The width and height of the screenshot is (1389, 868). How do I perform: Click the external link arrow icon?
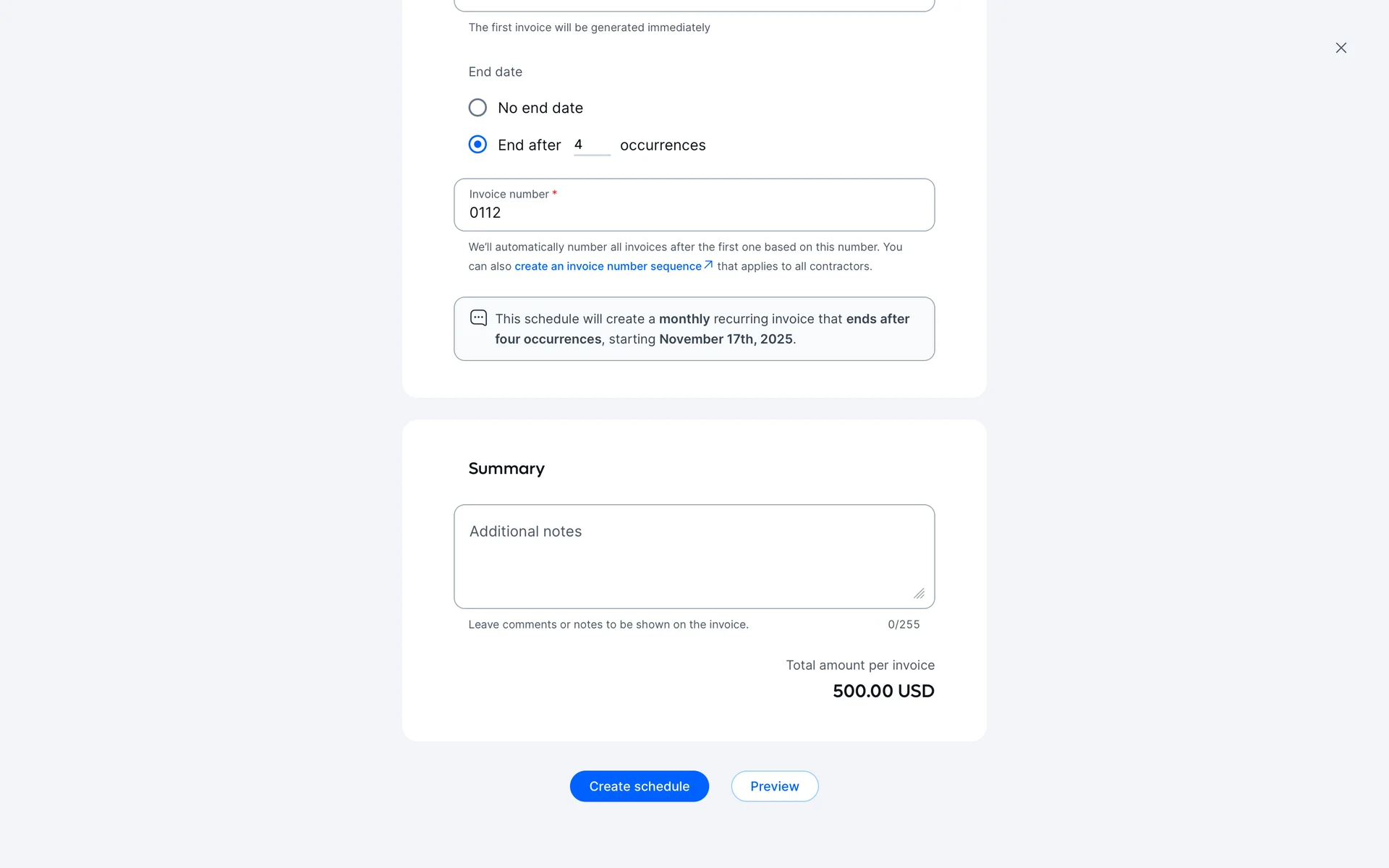pos(708,265)
